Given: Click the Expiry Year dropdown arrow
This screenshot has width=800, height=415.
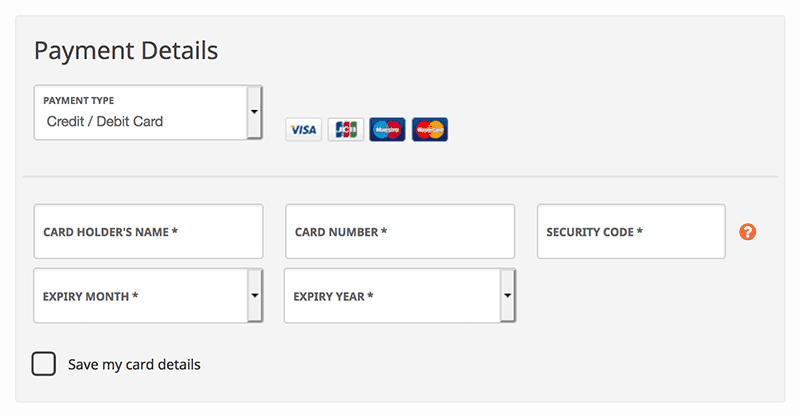Looking at the screenshot, I should pyautogui.click(x=507, y=296).
